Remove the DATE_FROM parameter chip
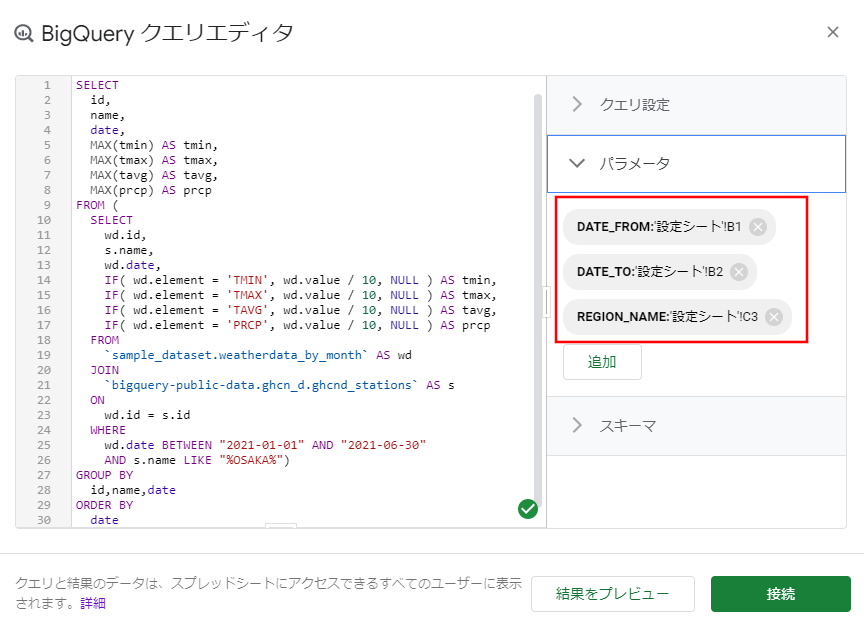Screen dimensions: 864x625 [758, 227]
